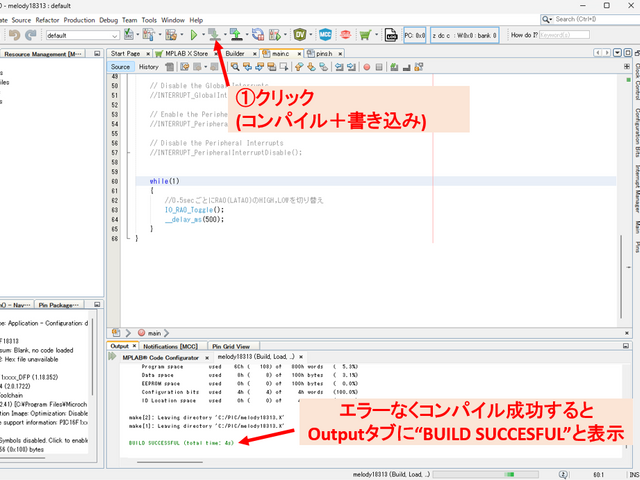Expand dropdown arrow next to store cart icon
Viewport: 640px width, 480px height.
[x=376, y=35]
